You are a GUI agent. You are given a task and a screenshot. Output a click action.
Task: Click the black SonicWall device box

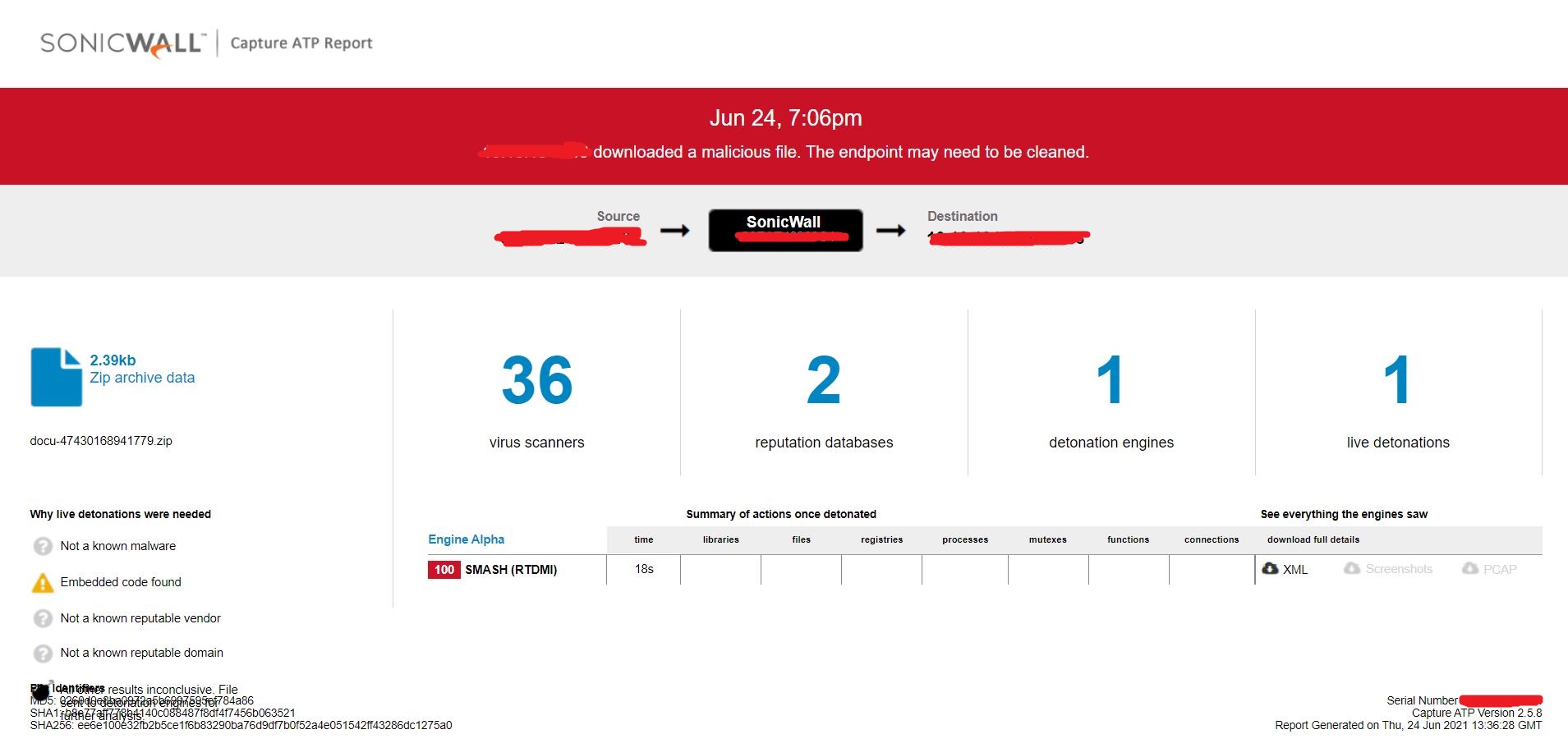click(786, 230)
